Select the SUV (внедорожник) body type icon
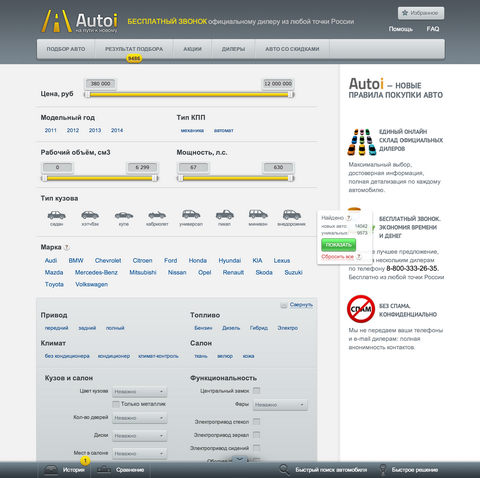 click(x=292, y=214)
